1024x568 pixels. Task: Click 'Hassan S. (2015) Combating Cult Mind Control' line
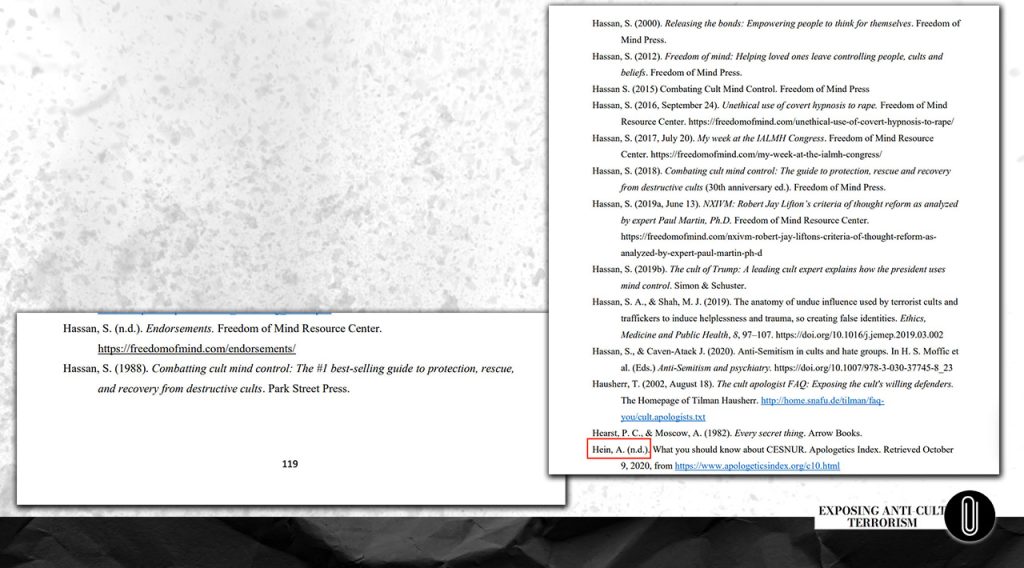coord(730,89)
